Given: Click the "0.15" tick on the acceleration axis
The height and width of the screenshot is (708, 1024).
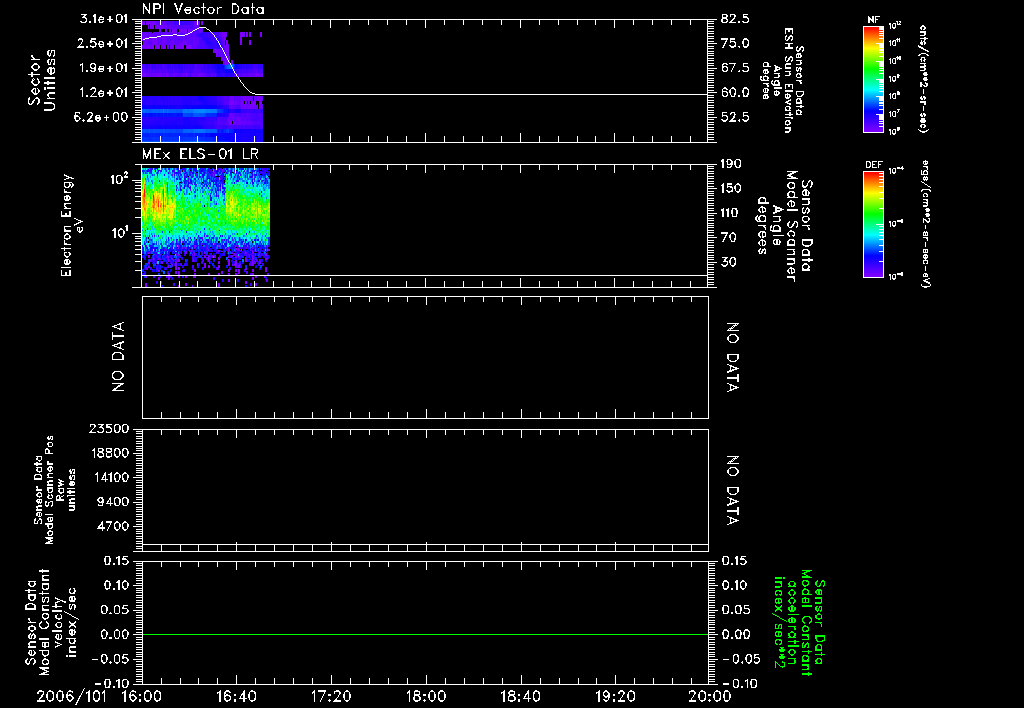Looking at the screenshot, I should pos(735,560).
